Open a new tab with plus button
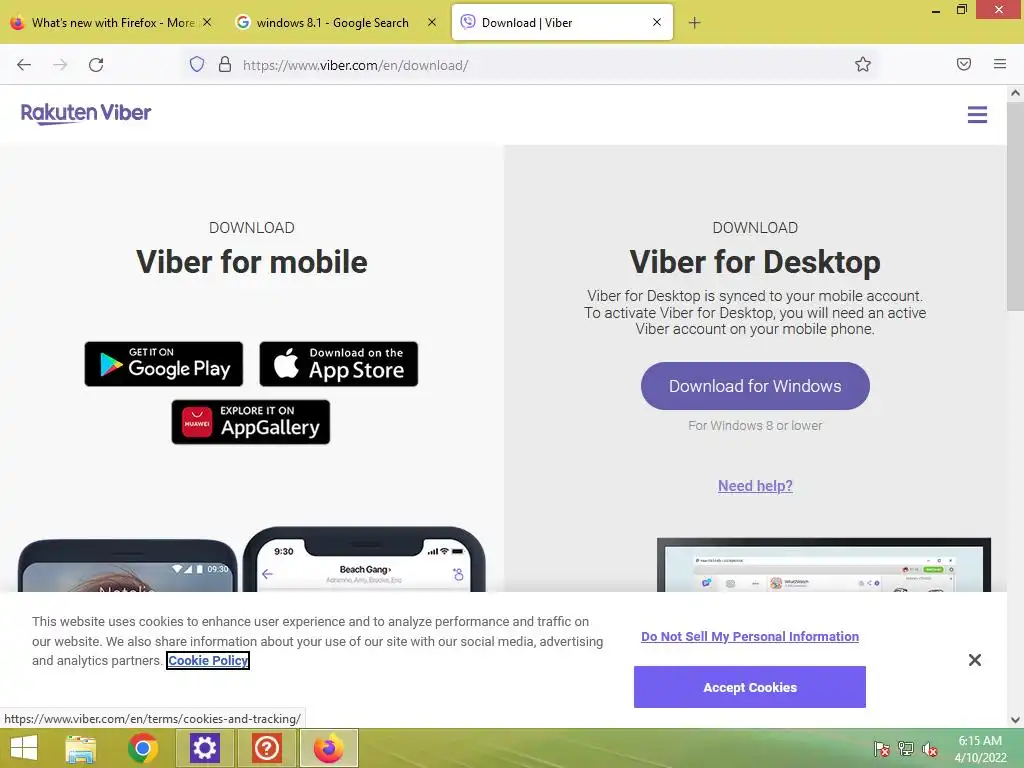The image size is (1024, 768). click(694, 23)
